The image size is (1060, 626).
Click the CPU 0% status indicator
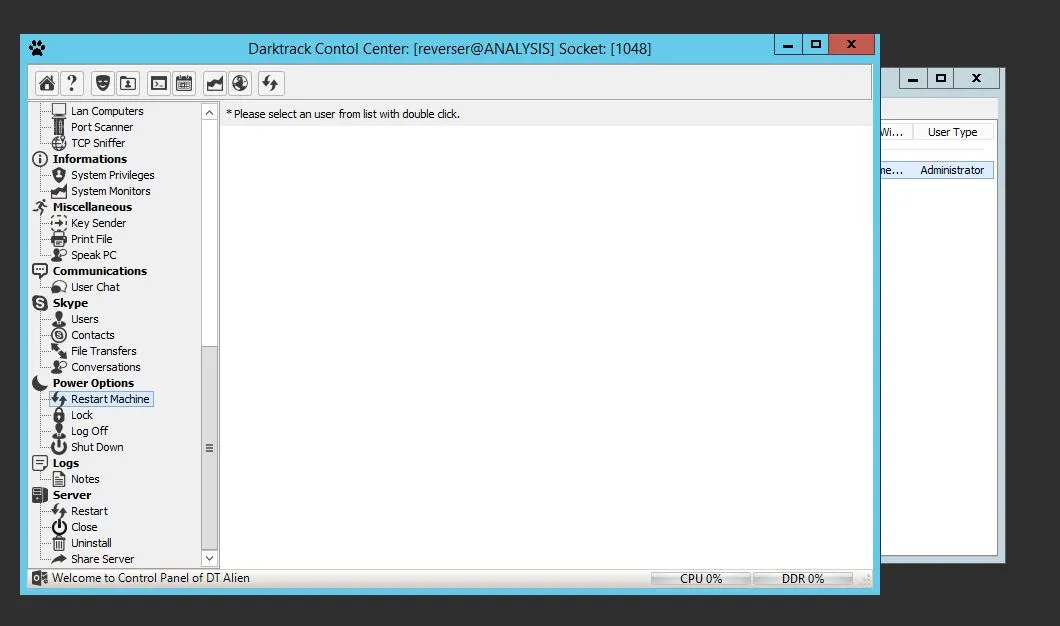pos(700,579)
